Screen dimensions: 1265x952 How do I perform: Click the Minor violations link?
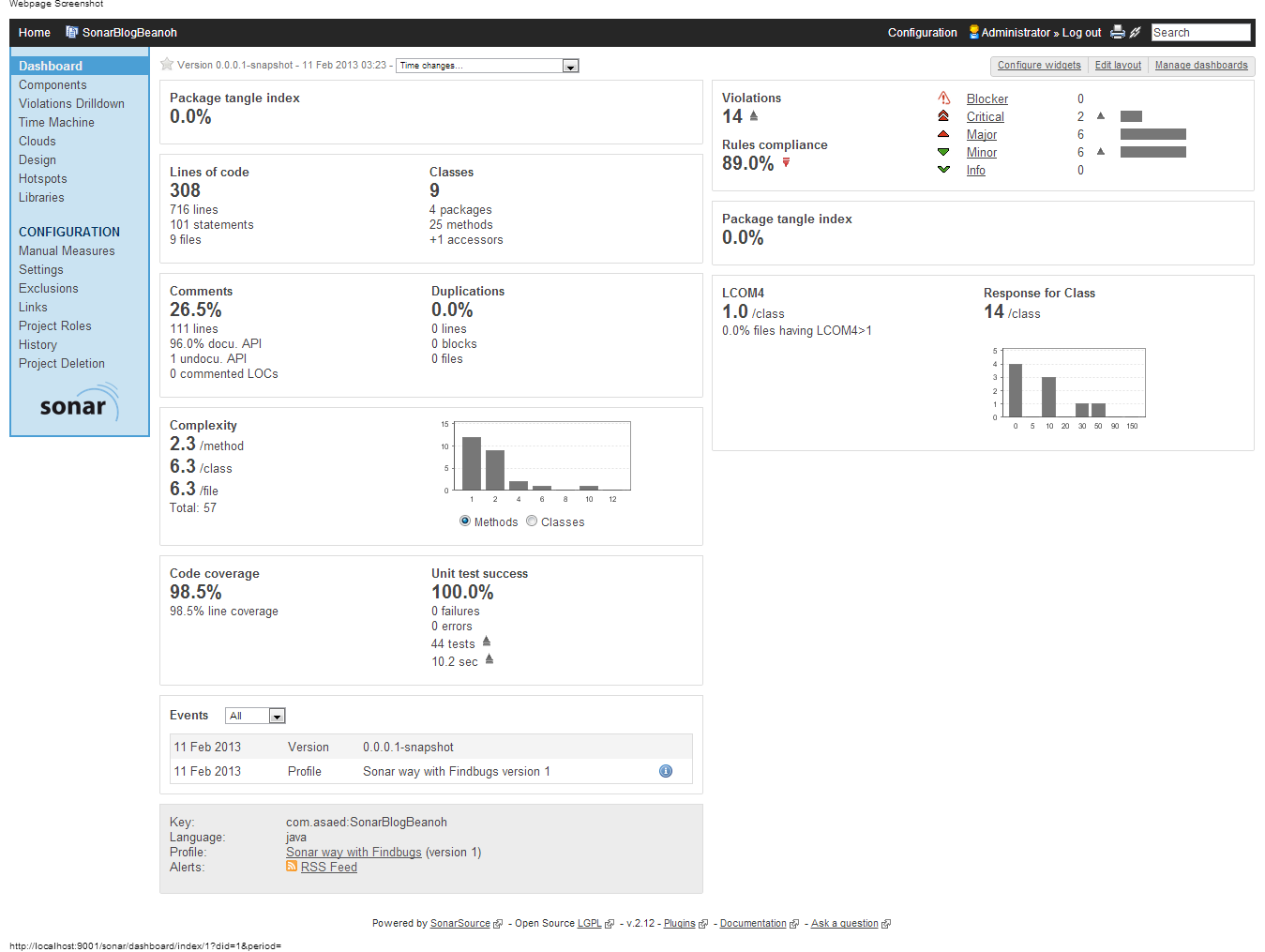982,152
